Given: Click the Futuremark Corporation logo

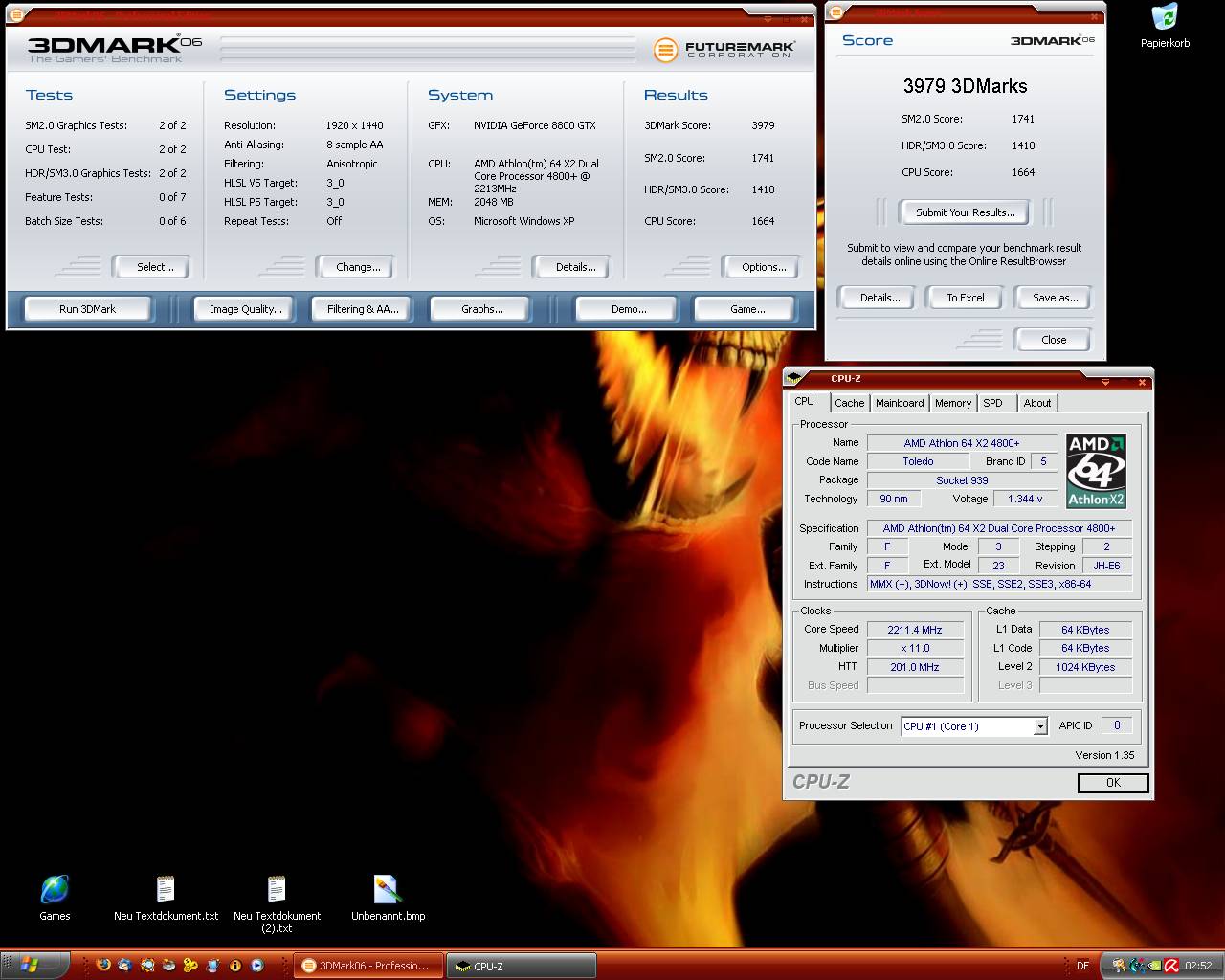Looking at the screenshot, I should tap(724, 50).
